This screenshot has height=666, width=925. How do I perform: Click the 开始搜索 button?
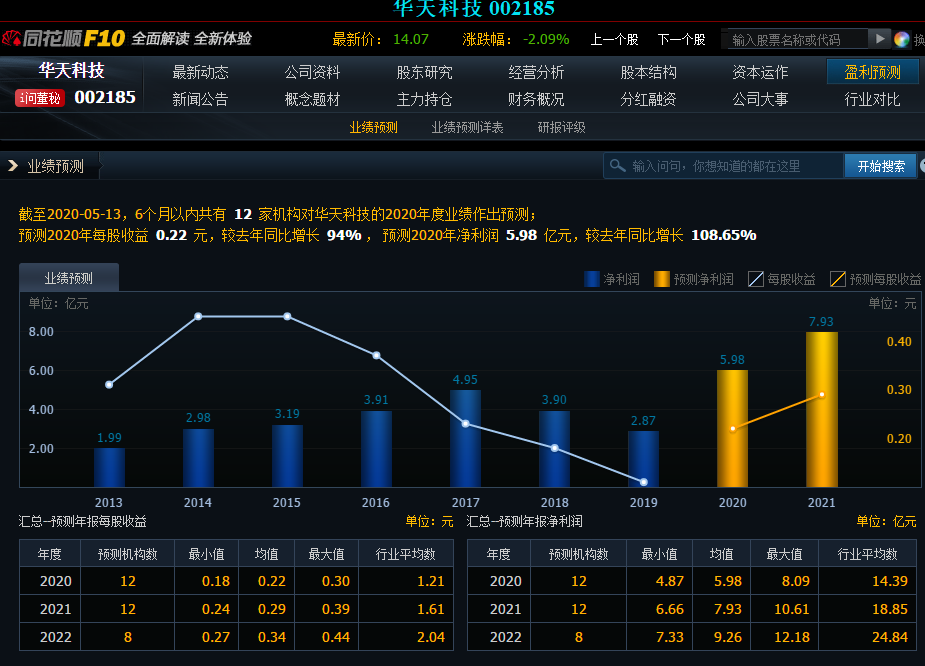881,166
